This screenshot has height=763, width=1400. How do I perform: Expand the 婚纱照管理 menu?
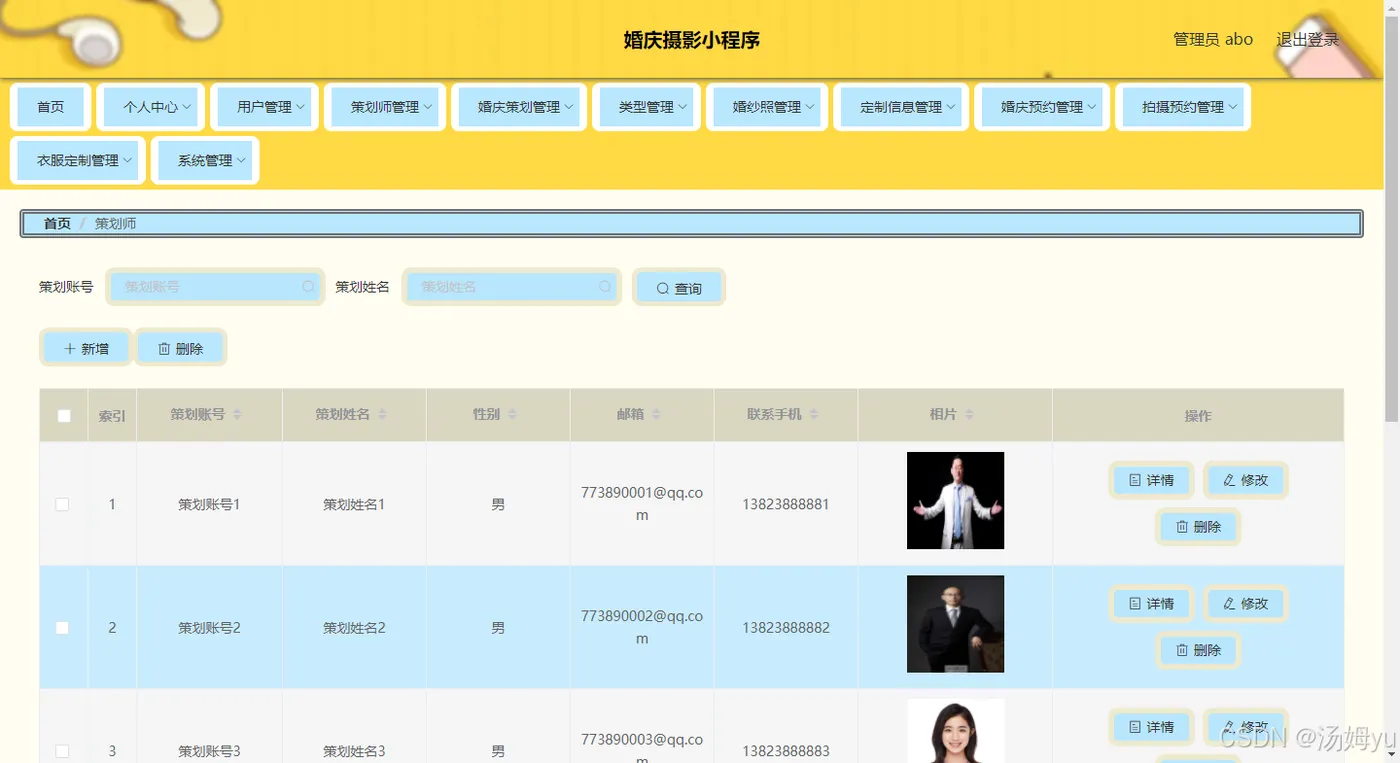point(767,107)
